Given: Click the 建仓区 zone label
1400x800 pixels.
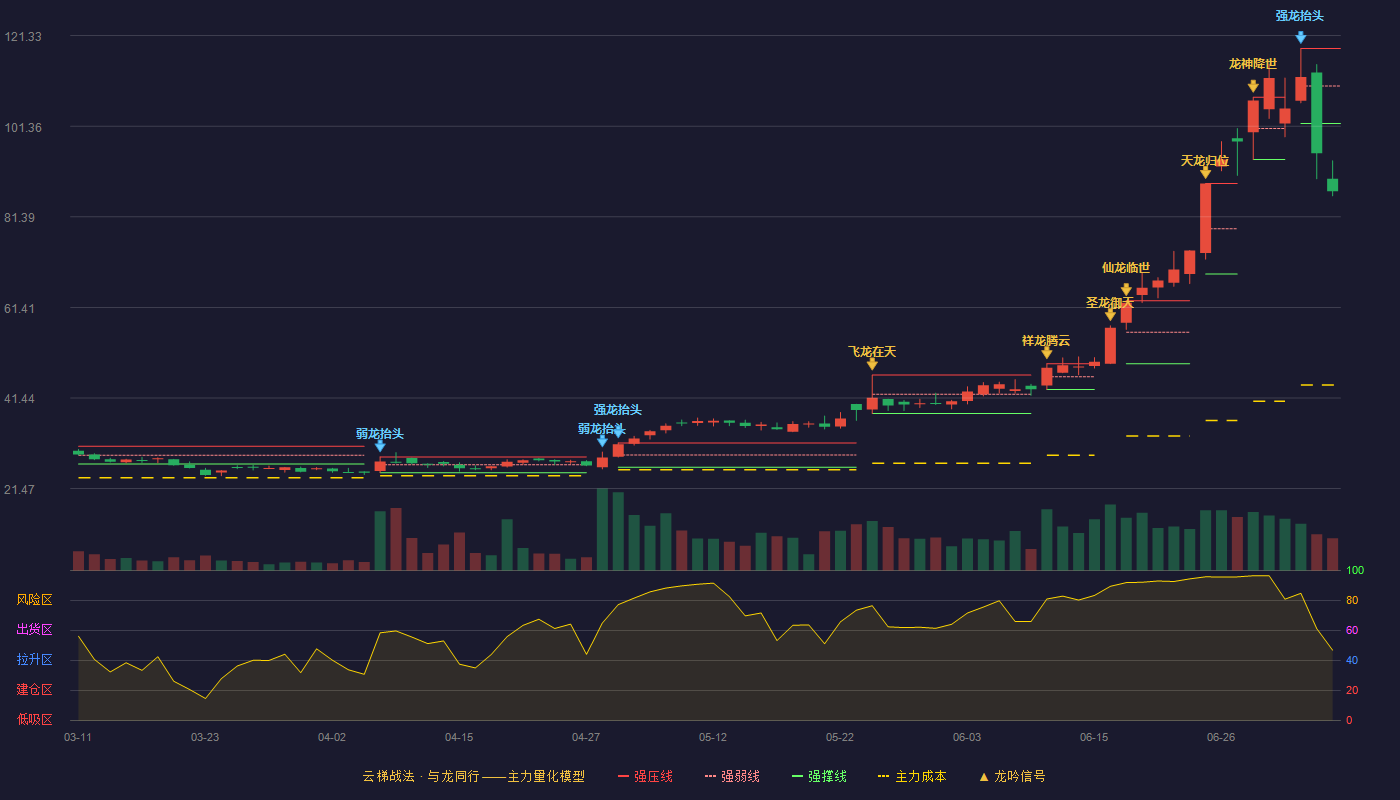Looking at the screenshot, I should pos(34,690).
